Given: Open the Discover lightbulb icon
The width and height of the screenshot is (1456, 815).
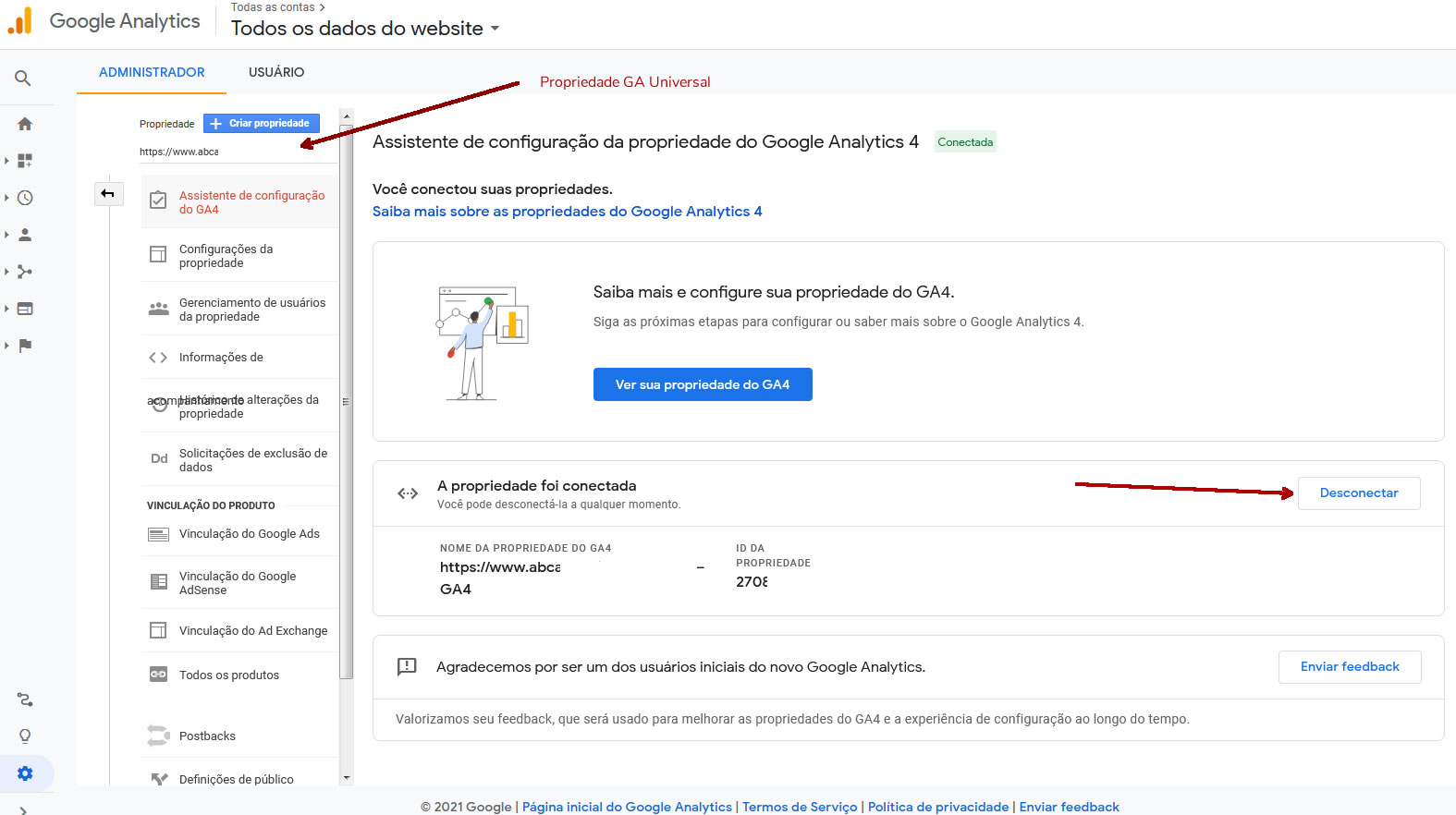Looking at the screenshot, I should pyautogui.click(x=25, y=736).
